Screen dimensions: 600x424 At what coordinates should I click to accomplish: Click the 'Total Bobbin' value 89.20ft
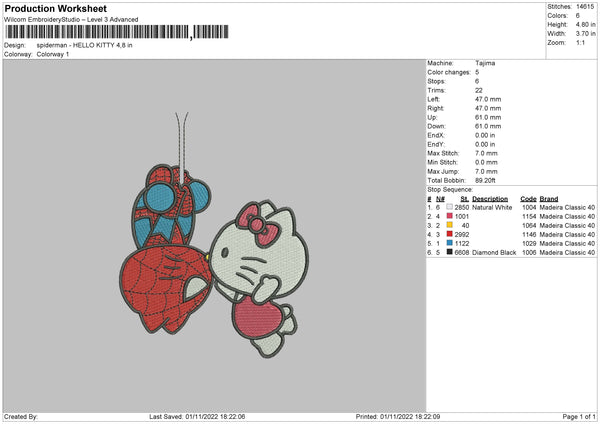(485, 181)
